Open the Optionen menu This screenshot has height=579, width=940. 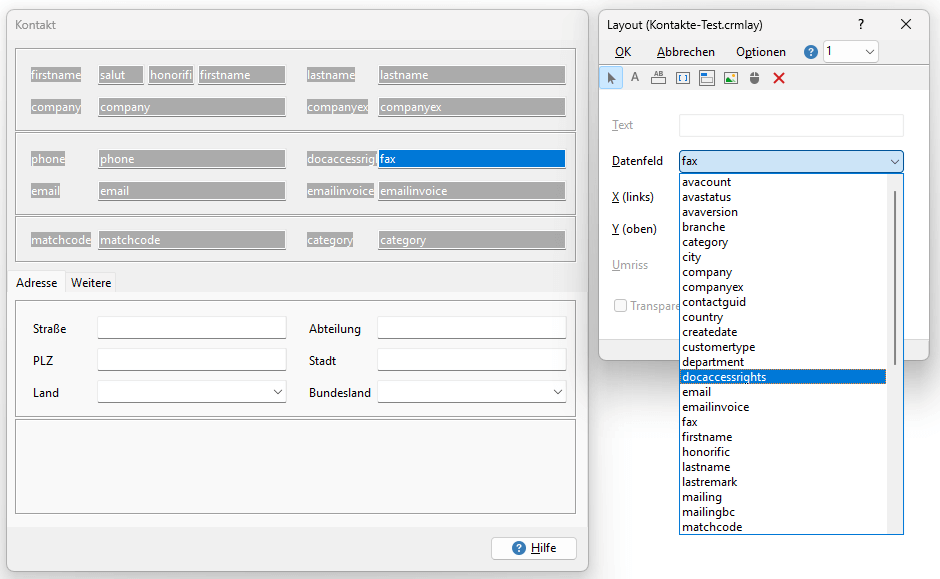760,51
